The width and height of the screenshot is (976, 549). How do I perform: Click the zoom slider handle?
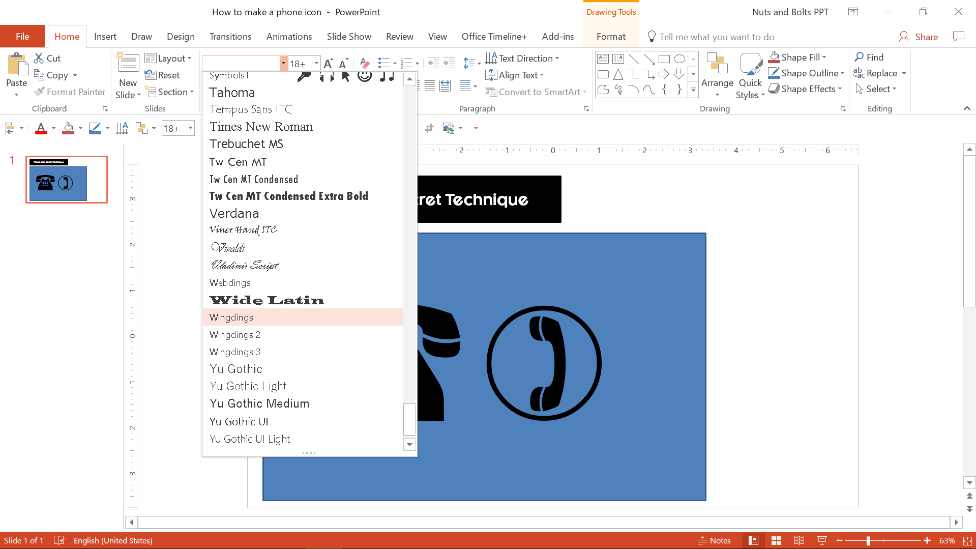click(868, 540)
